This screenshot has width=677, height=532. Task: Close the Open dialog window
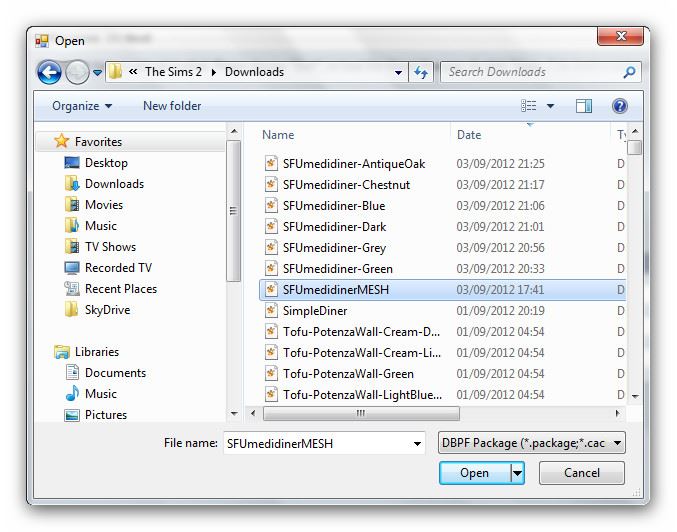point(620,36)
